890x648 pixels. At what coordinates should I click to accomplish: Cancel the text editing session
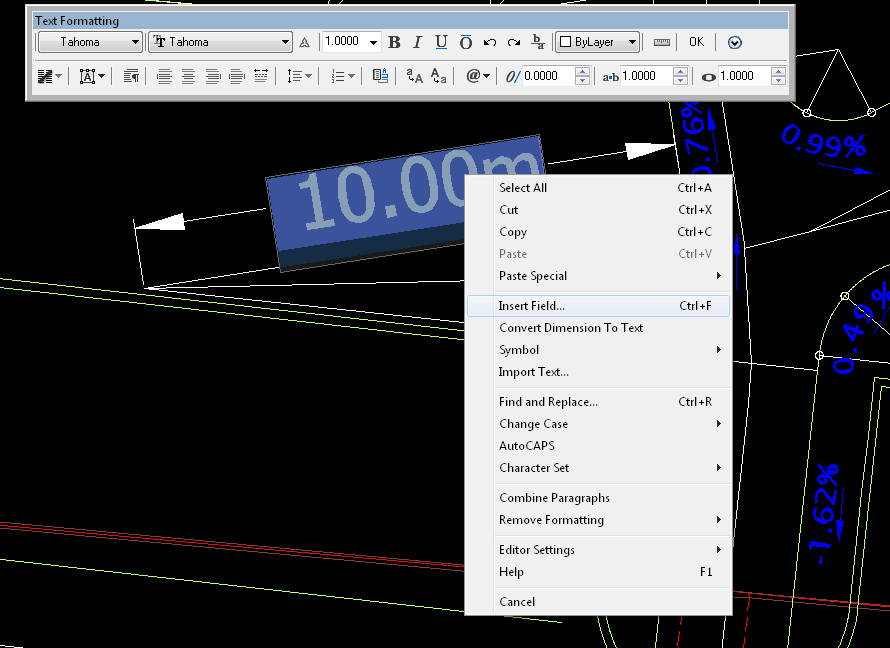(x=517, y=601)
